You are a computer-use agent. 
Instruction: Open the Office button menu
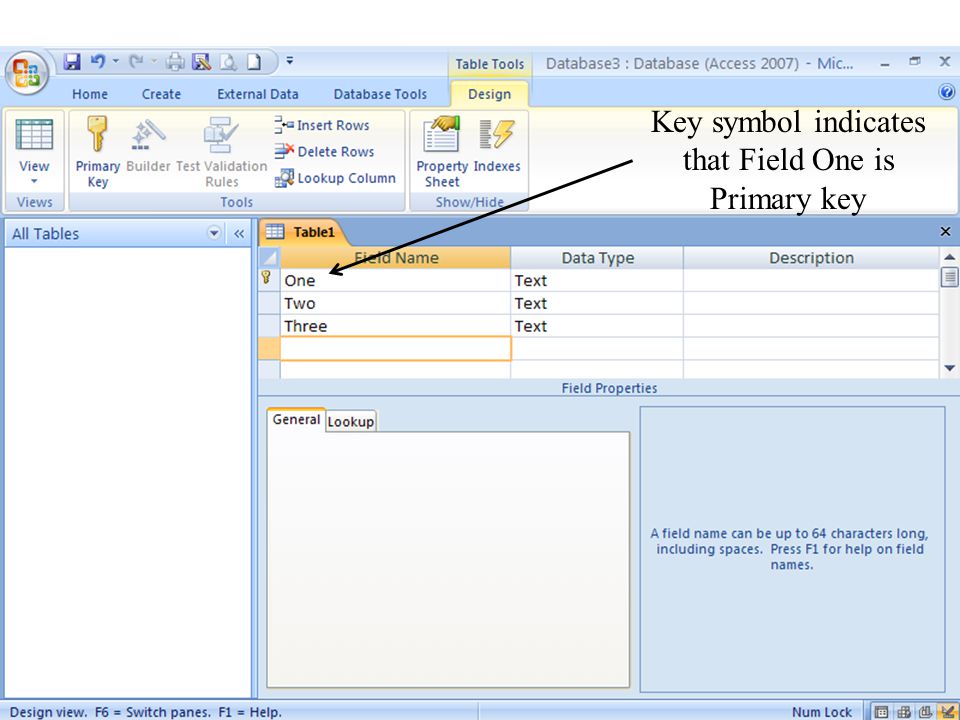point(26,73)
